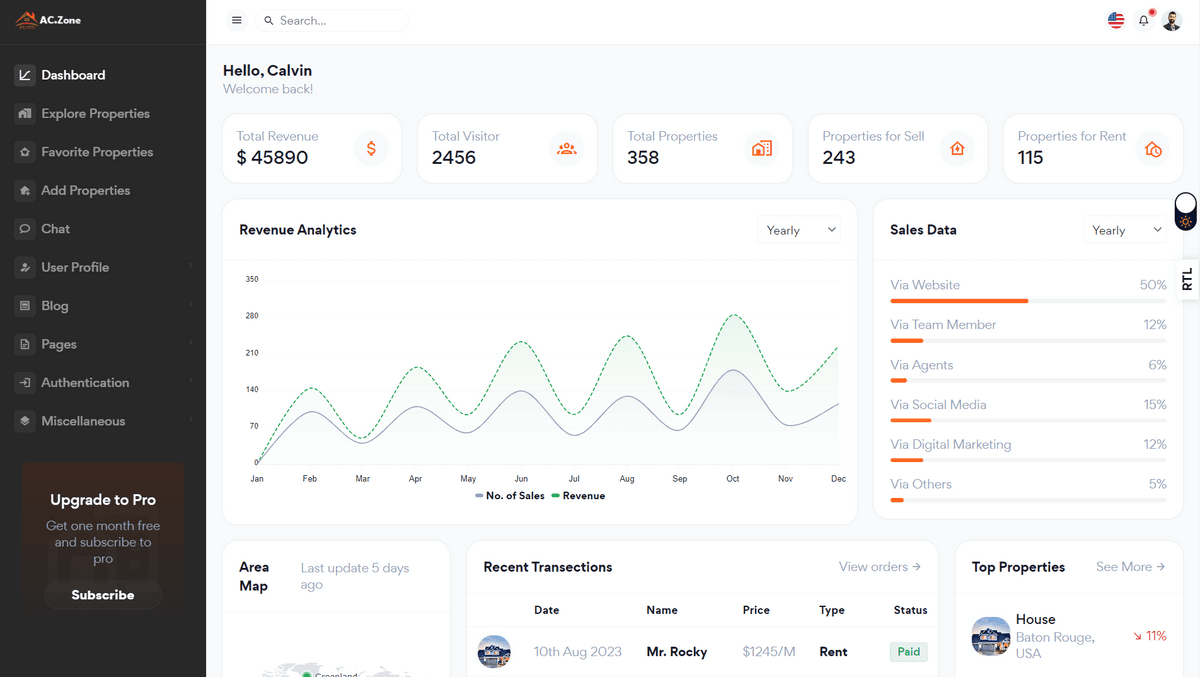This screenshot has width=1200, height=677.
Task: Open the user avatar profile menu
Action: 1172,21
